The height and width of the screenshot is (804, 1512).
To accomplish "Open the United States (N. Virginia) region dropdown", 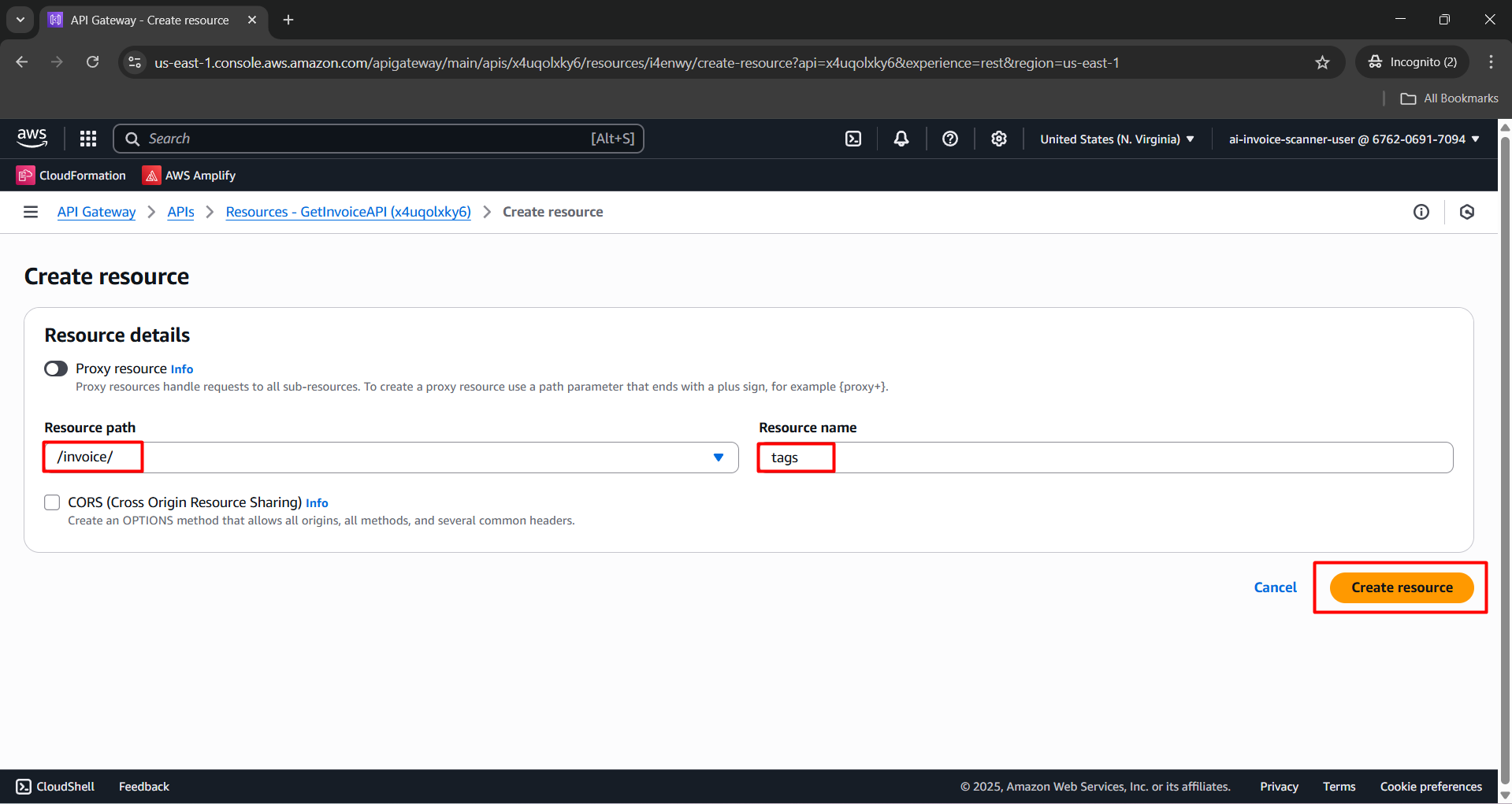I will pos(1115,139).
